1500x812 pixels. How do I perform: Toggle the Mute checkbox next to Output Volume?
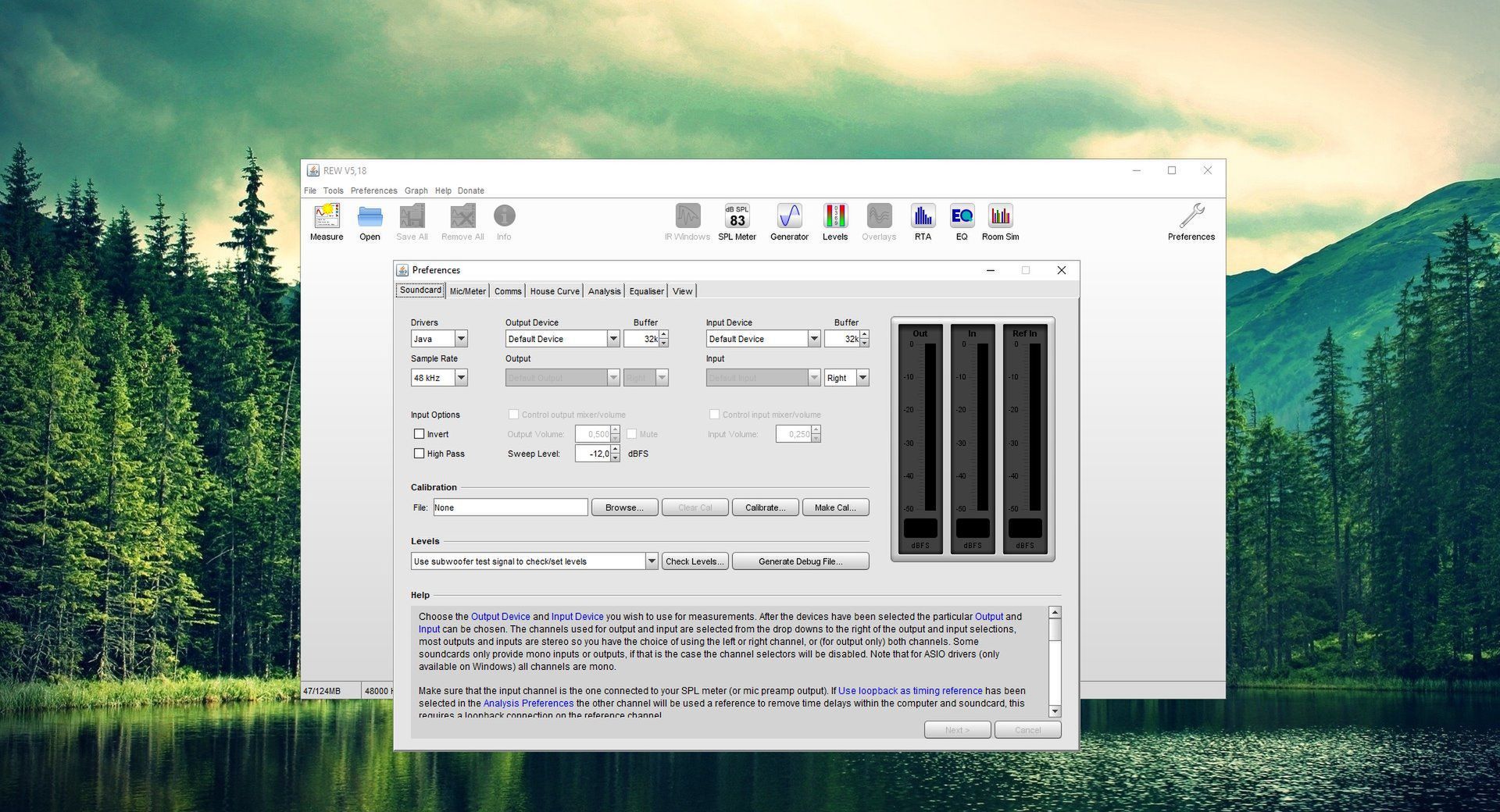(x=632, y=433)
